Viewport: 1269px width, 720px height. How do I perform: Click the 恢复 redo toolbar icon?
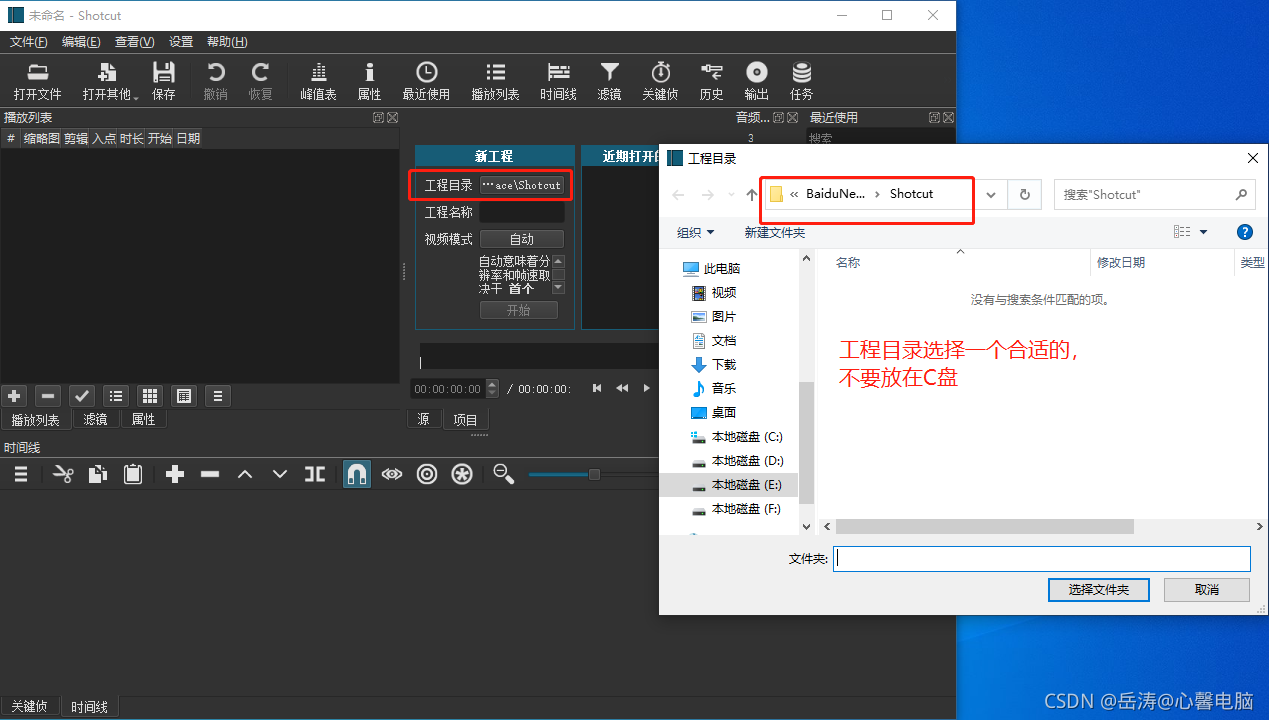[x=260, y=81]
